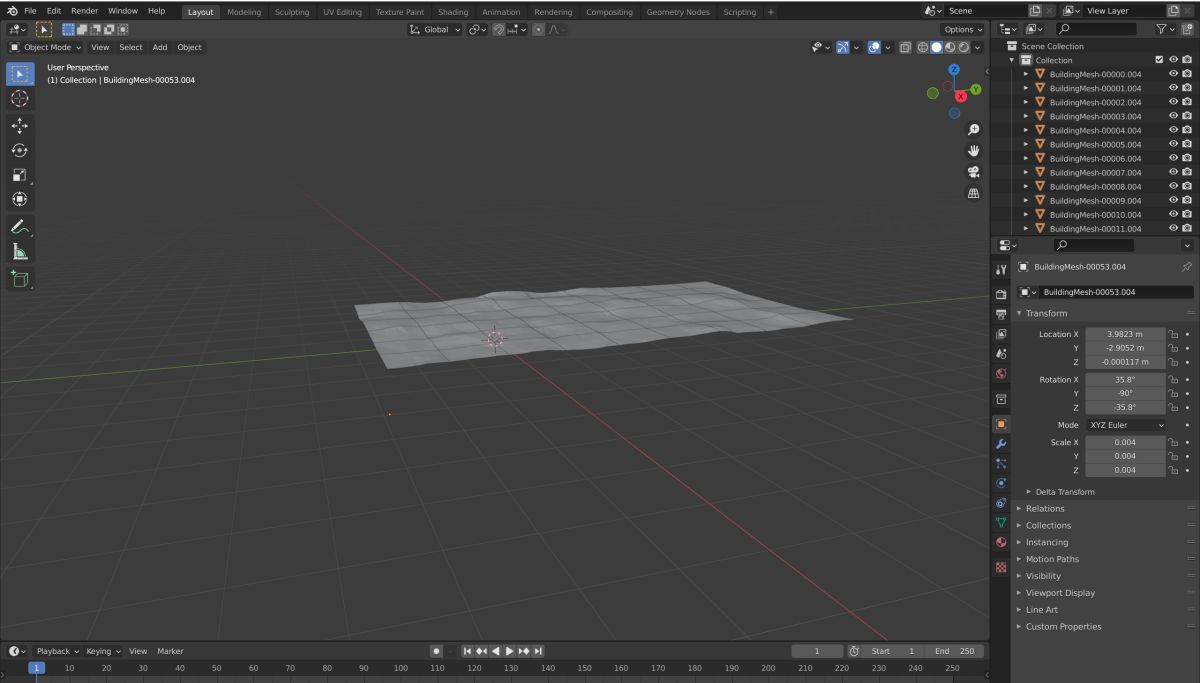Open the Physics properties tab

coord(1001,483)
